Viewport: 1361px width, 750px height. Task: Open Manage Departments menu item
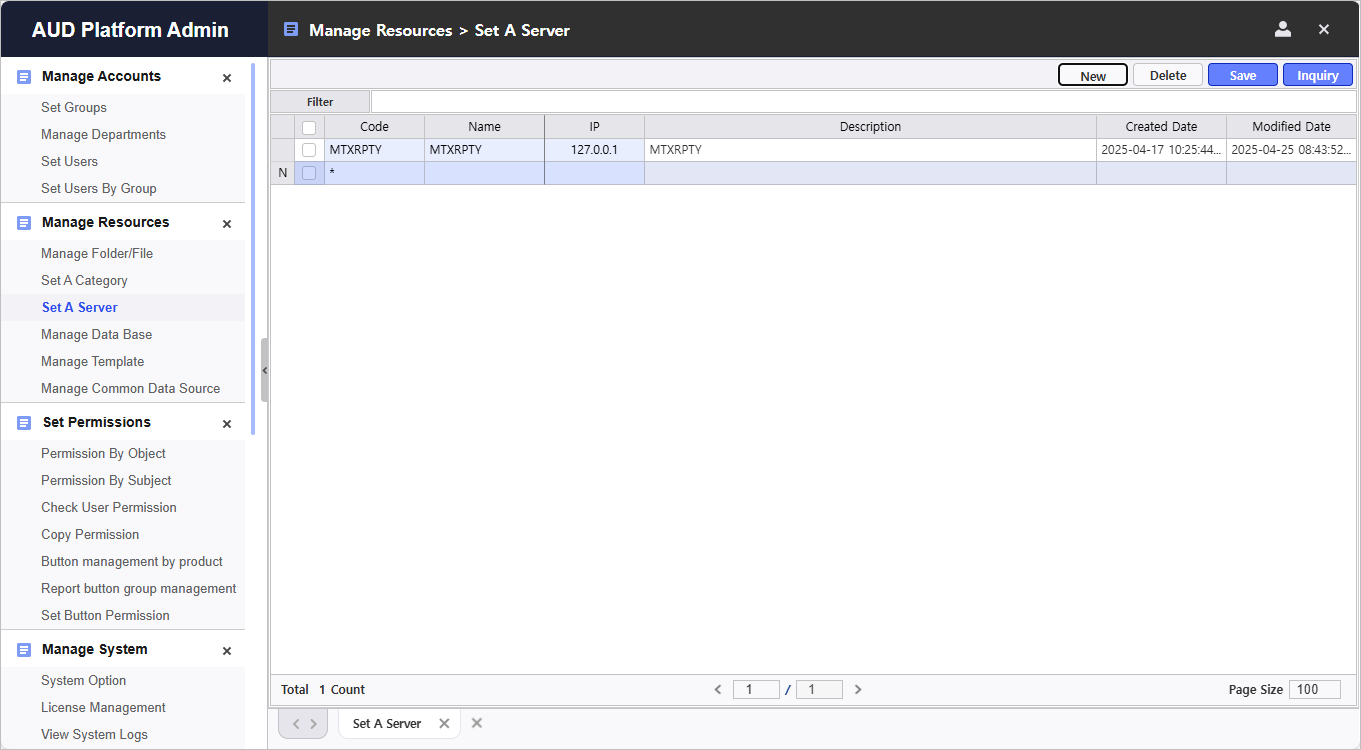point(103,134)
